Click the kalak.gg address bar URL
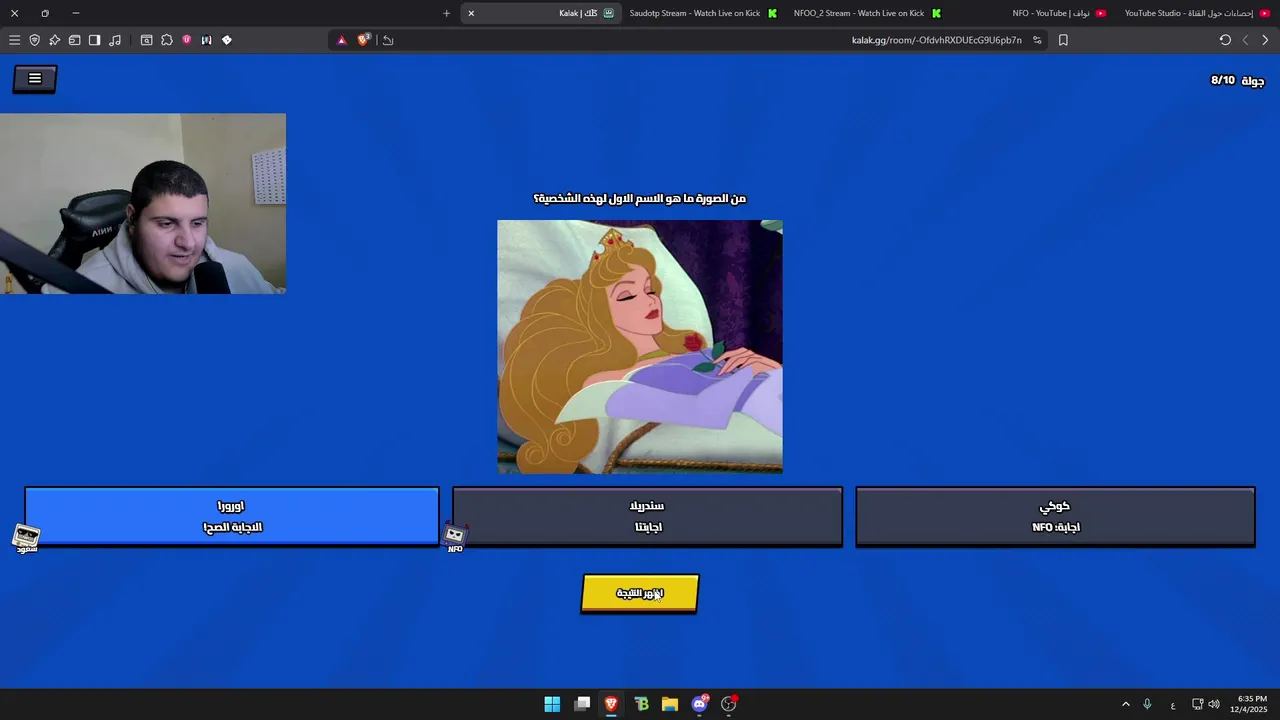This screenshot has width=1280, height=720. coord(936,40)
